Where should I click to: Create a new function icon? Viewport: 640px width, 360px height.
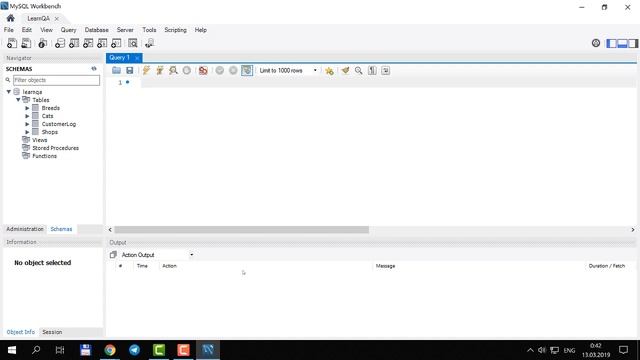tap(116, 43)
